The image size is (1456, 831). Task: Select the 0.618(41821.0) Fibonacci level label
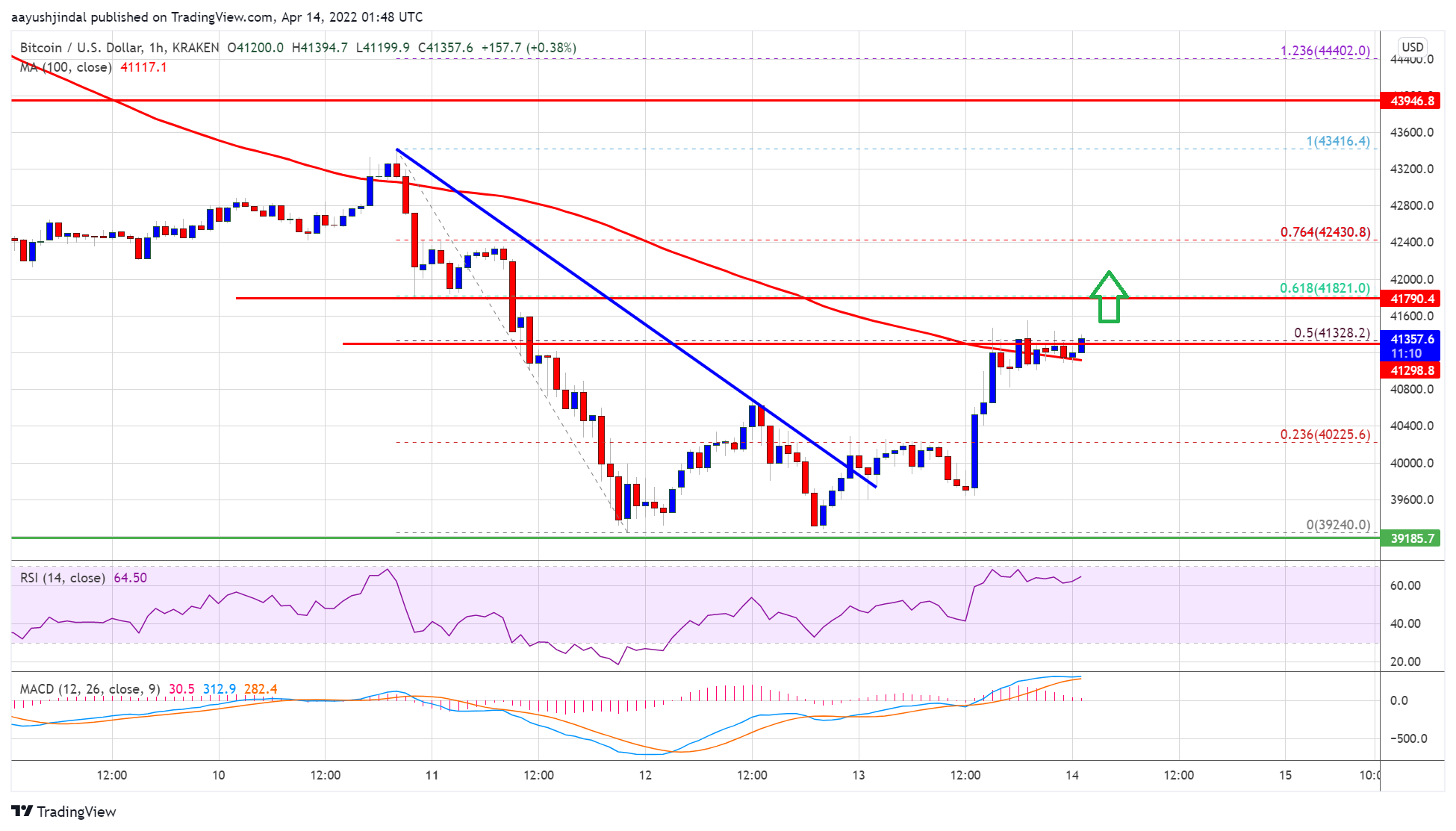pyautogui.click(x=1325, y=288)
